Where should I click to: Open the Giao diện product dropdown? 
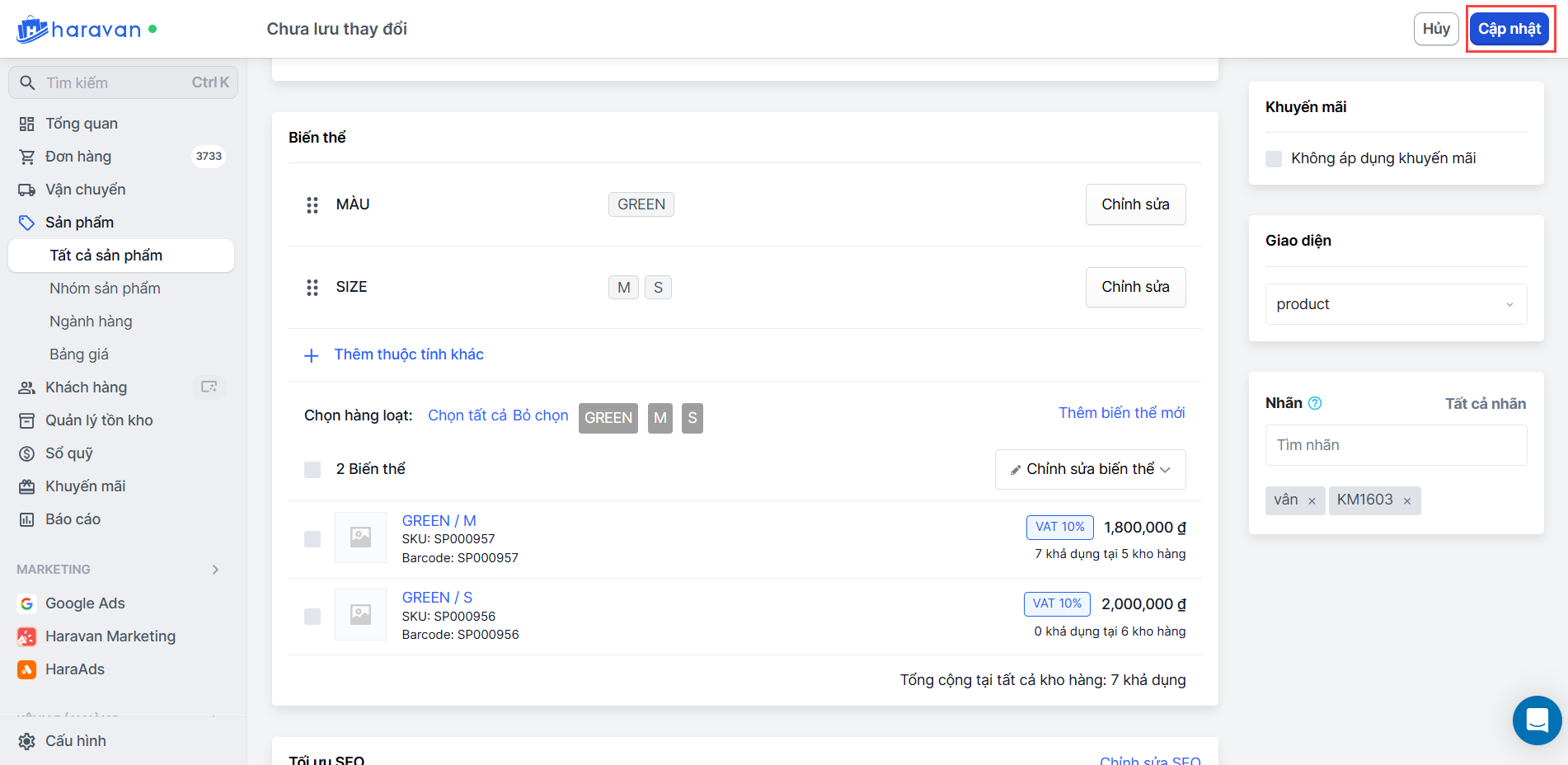[1396, 304]
